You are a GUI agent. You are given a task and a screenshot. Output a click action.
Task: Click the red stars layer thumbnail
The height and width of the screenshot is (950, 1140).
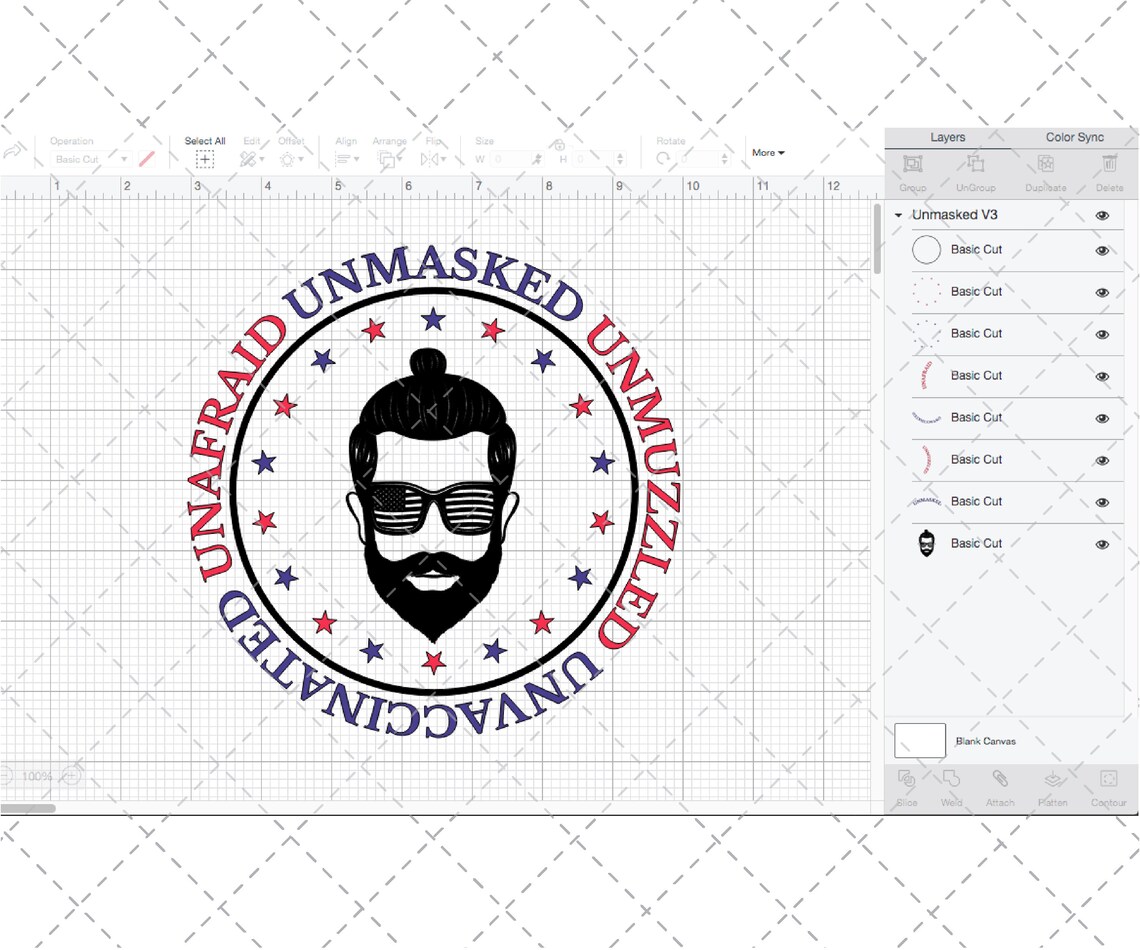click(x=926, y=291)
